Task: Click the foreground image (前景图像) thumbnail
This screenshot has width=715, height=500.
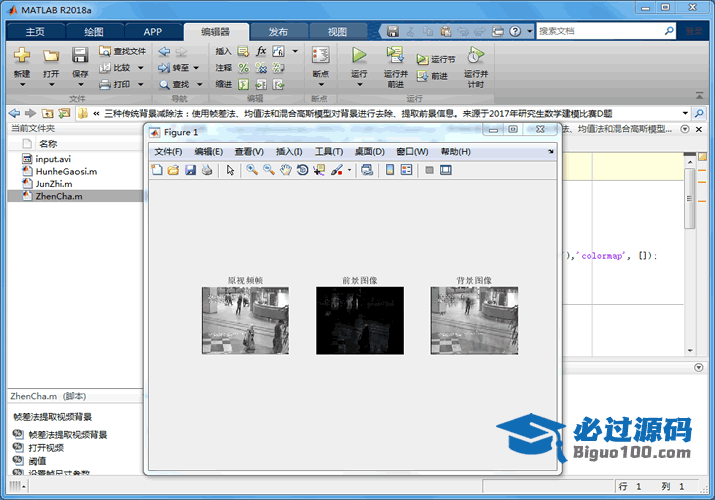Action: click(360, 320)
